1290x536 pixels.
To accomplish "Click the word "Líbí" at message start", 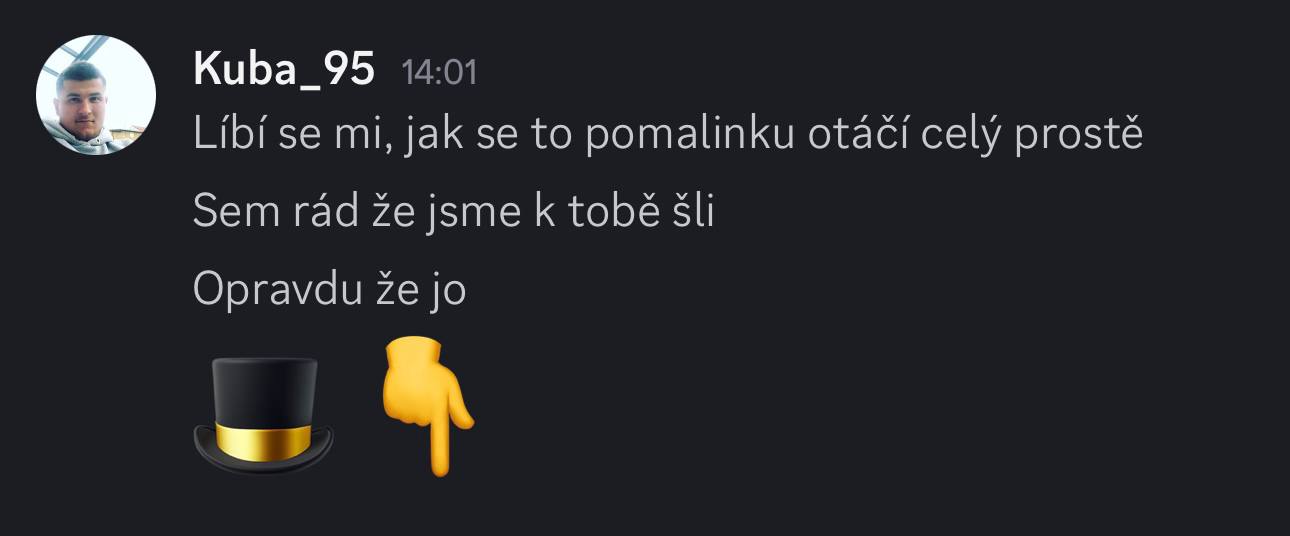I will coord(223,134).
